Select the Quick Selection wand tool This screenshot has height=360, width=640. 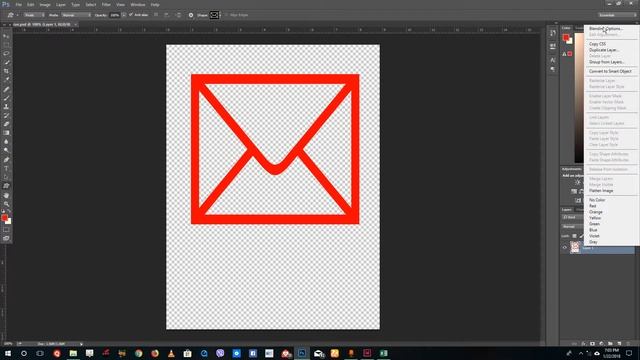(6, 62)
